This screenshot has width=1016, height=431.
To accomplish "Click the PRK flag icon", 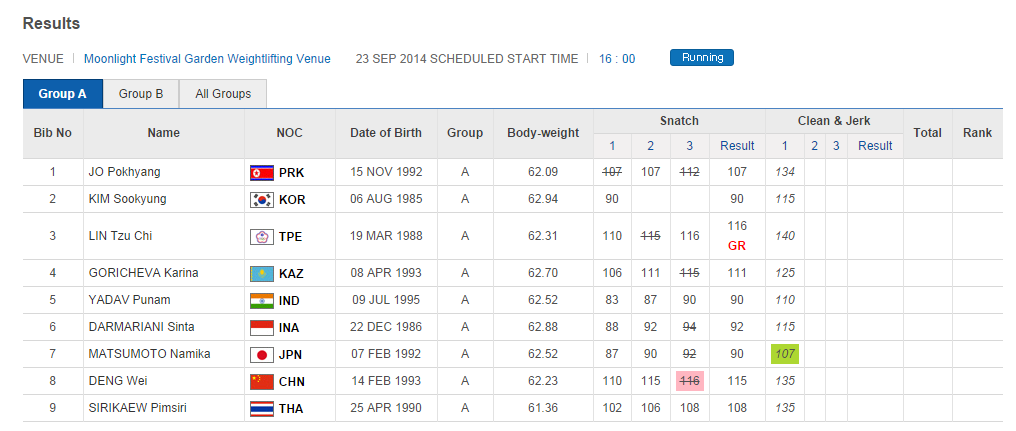I will pyautogui.click(x=261, y=173).
